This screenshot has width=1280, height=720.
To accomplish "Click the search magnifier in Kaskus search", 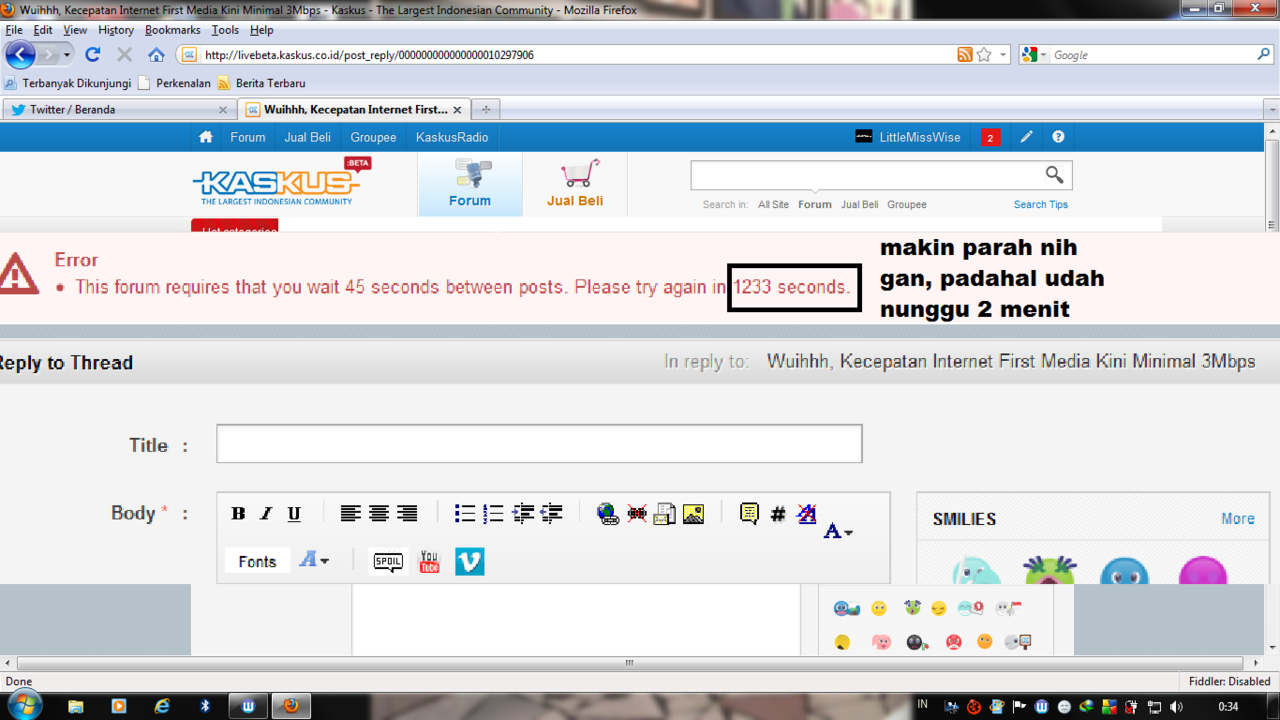I will coord(1054,175).
